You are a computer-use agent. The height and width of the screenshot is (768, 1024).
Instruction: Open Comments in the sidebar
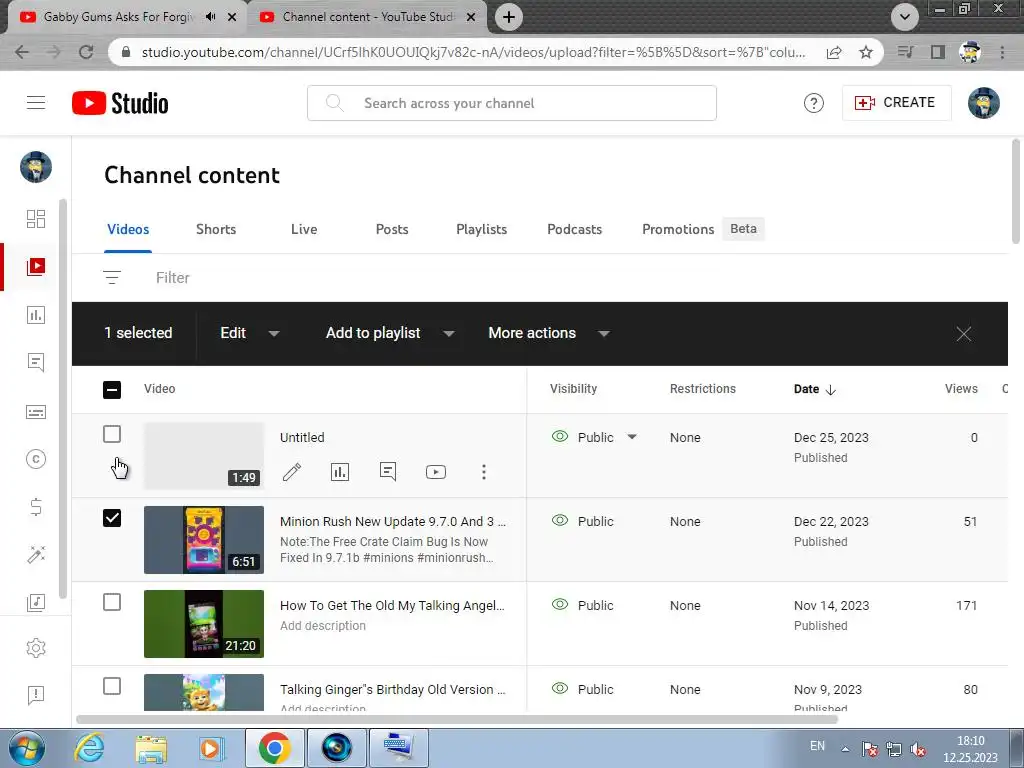(x=36, y=362)
